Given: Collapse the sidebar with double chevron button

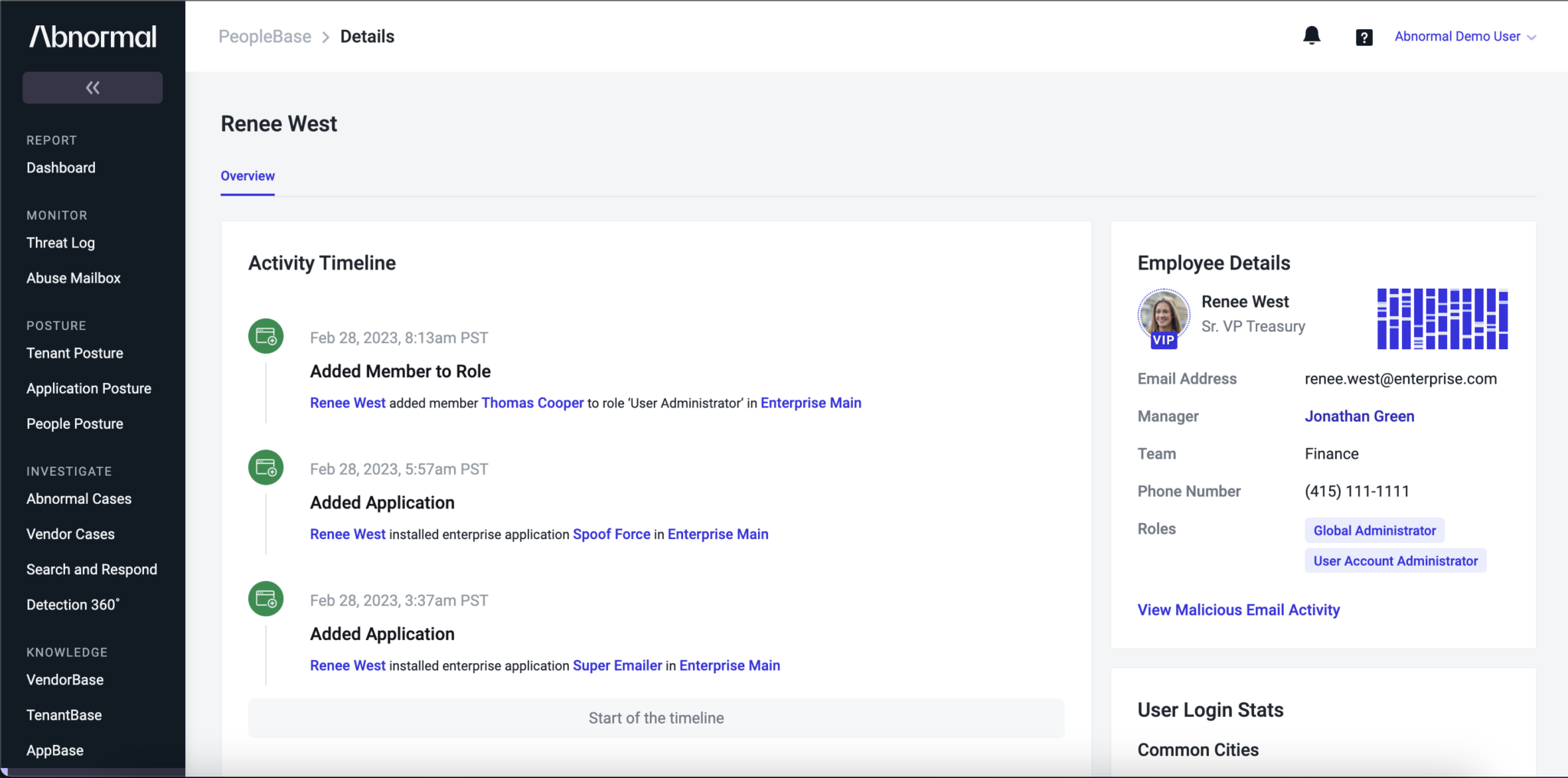Looking at the screenshot, I should tap(93, 88).
